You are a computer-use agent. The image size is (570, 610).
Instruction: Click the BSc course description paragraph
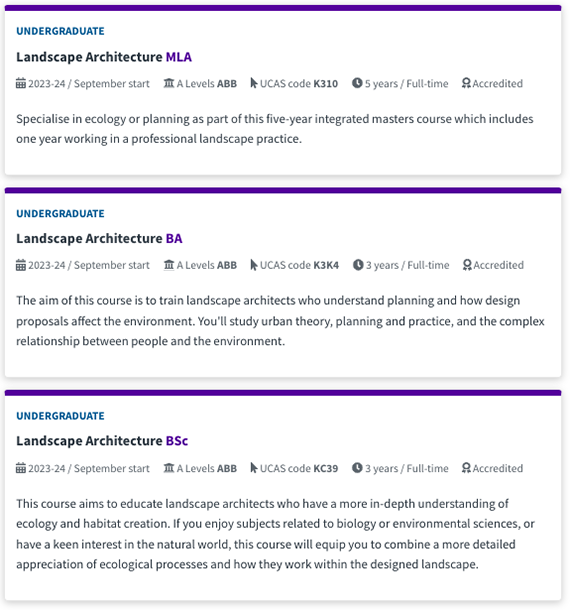pyautogui.click(x=275, y=534)
